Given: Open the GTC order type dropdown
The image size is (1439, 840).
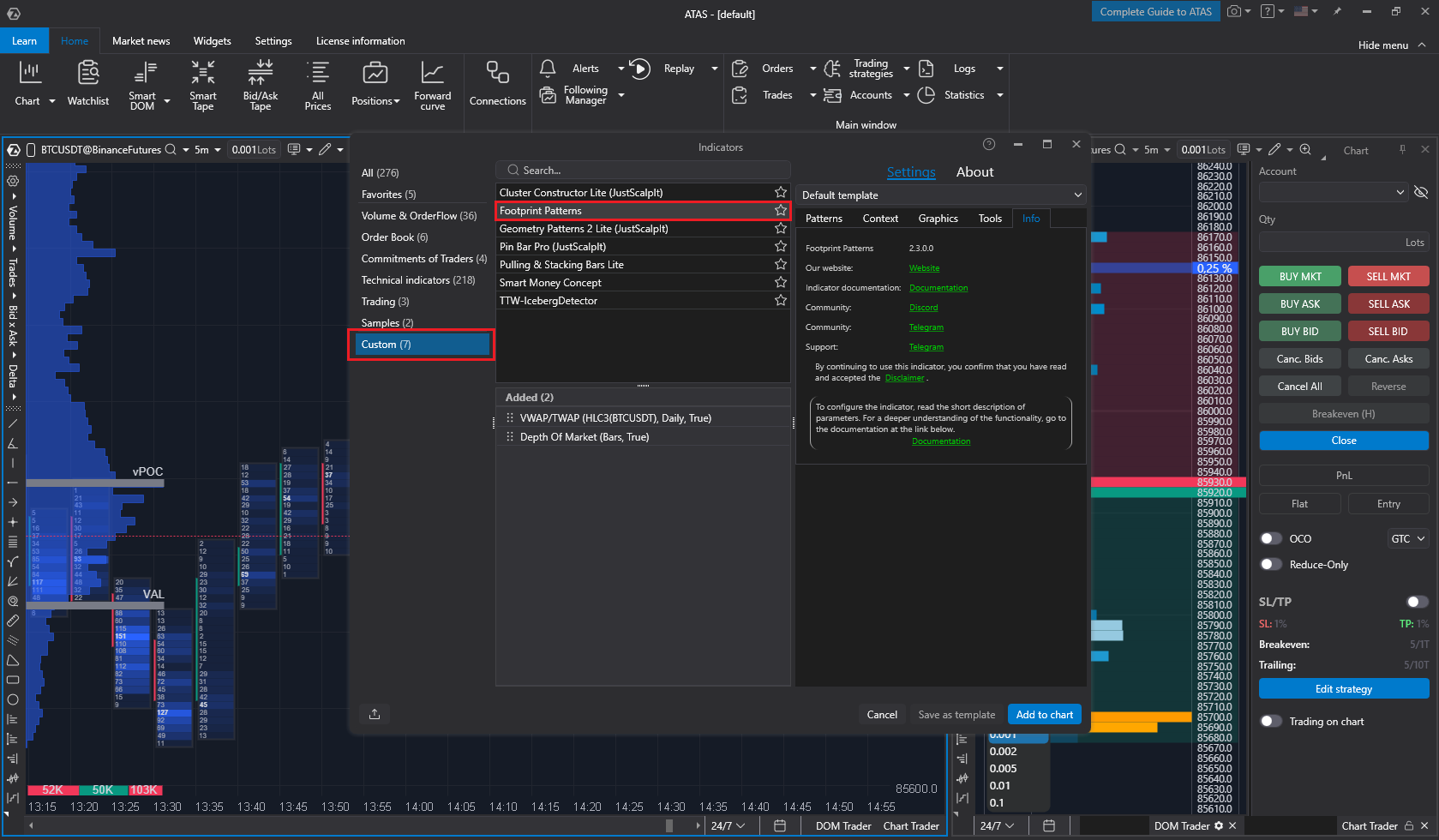Looking at the screenshot, I should pos(1407,539).
